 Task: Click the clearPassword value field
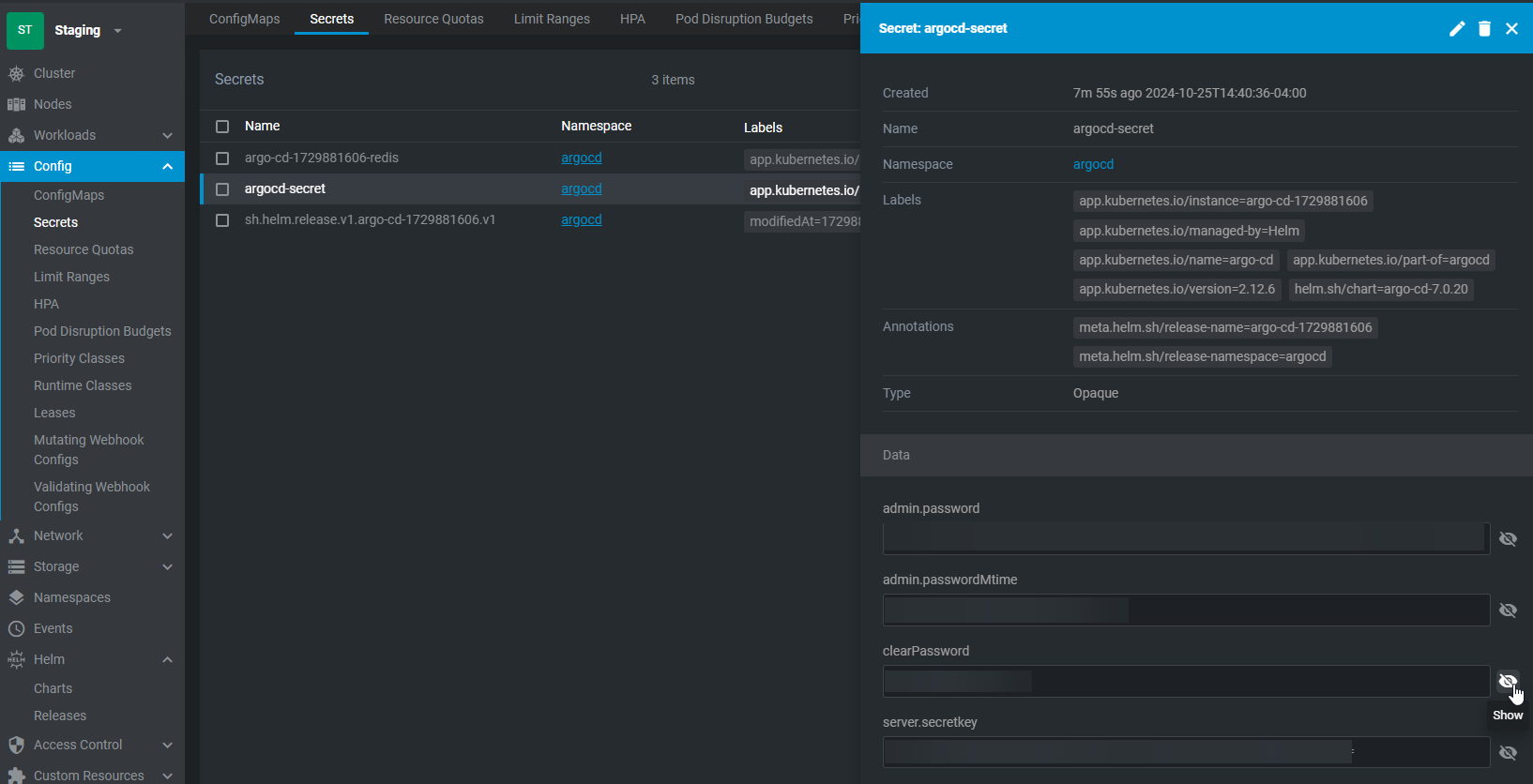tap(1185, 682)
